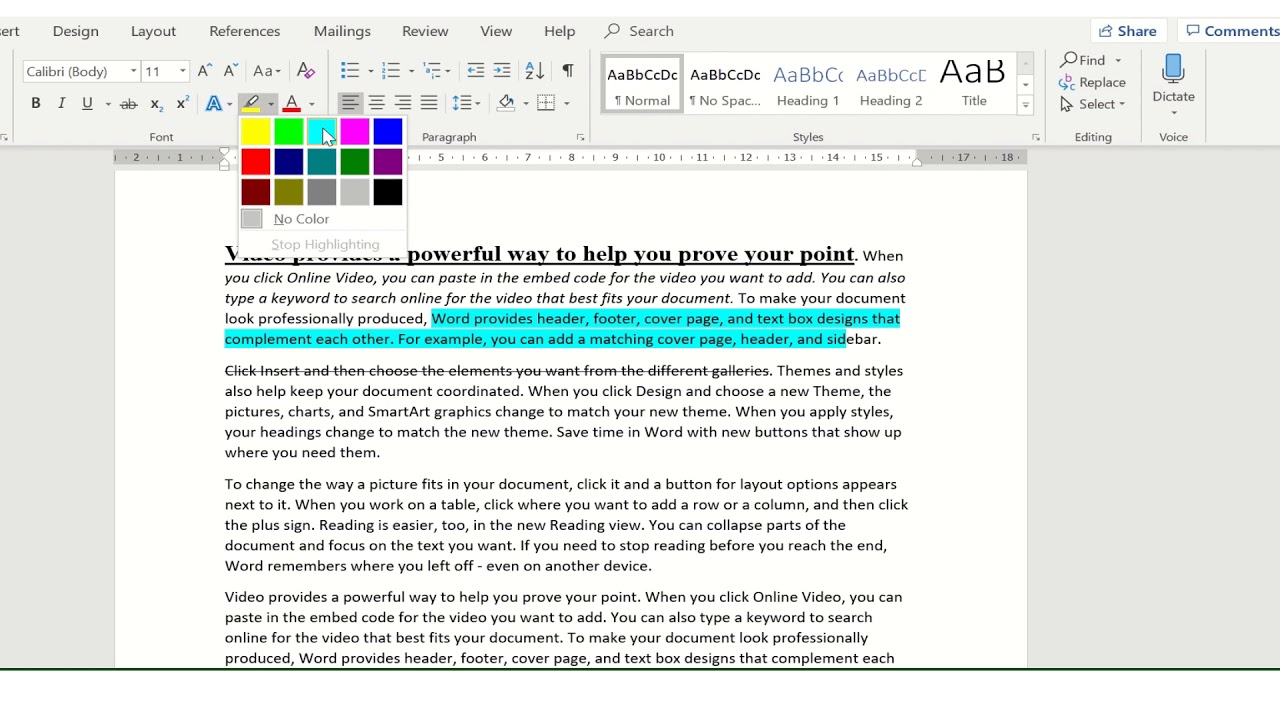Click the Dictate microphone icon
Viewport: 1280px width, 720px height.
click(1173, 70)
